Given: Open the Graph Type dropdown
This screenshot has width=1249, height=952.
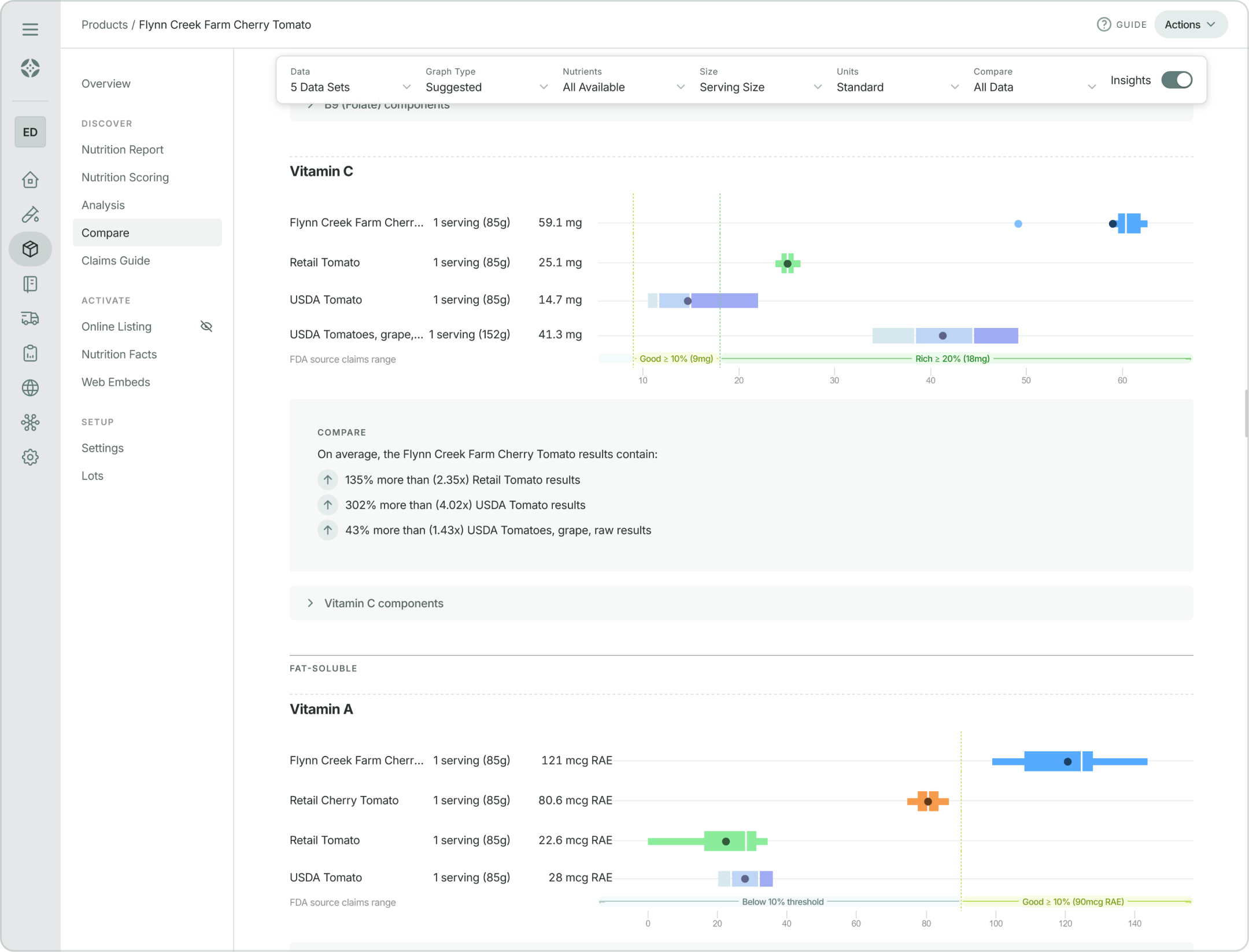Looking at the screenshot, I should point(486,87).
